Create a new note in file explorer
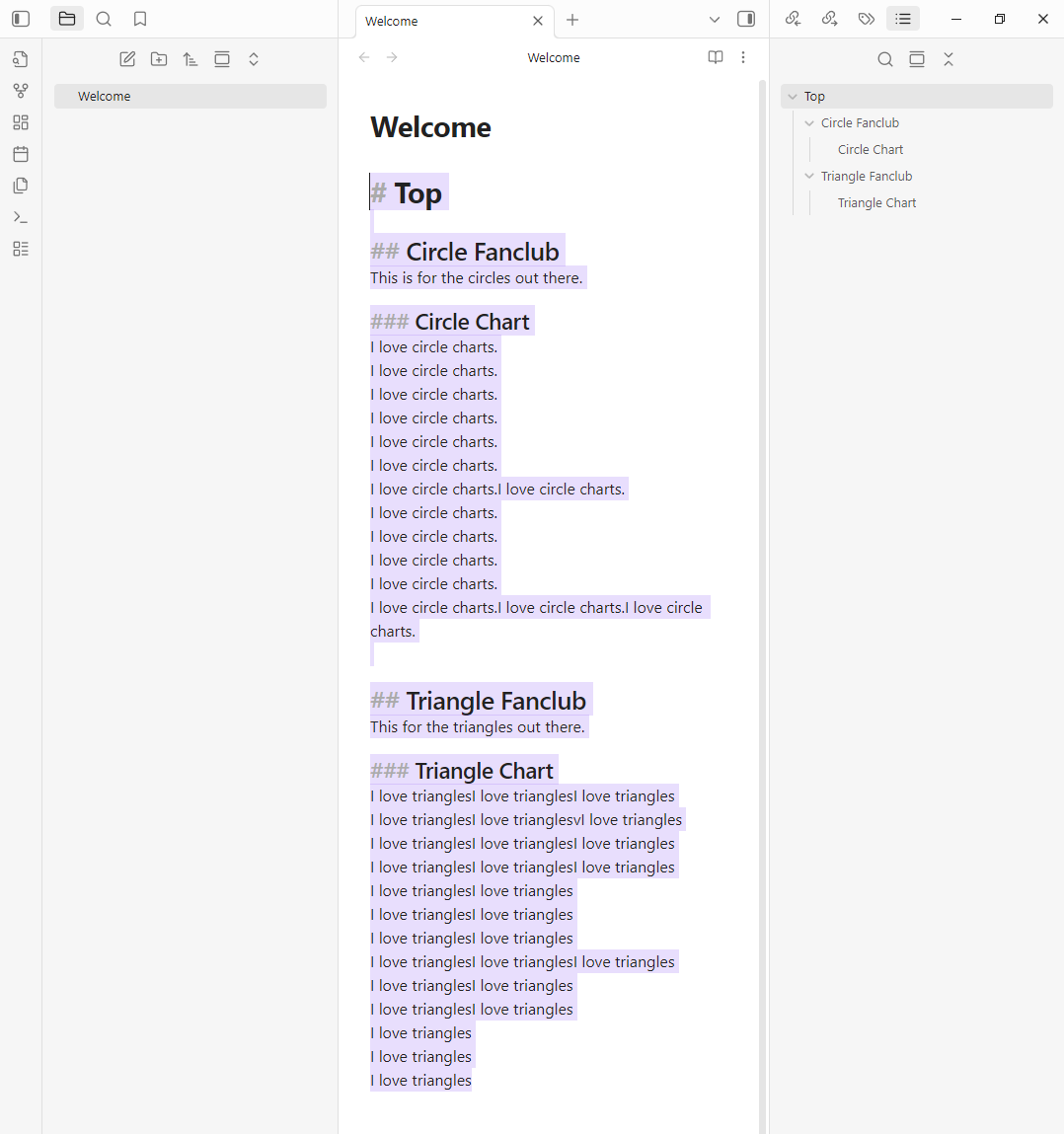Image resolution: width=1064 pixels, height=1134 pixels. [x=127, y=59]
